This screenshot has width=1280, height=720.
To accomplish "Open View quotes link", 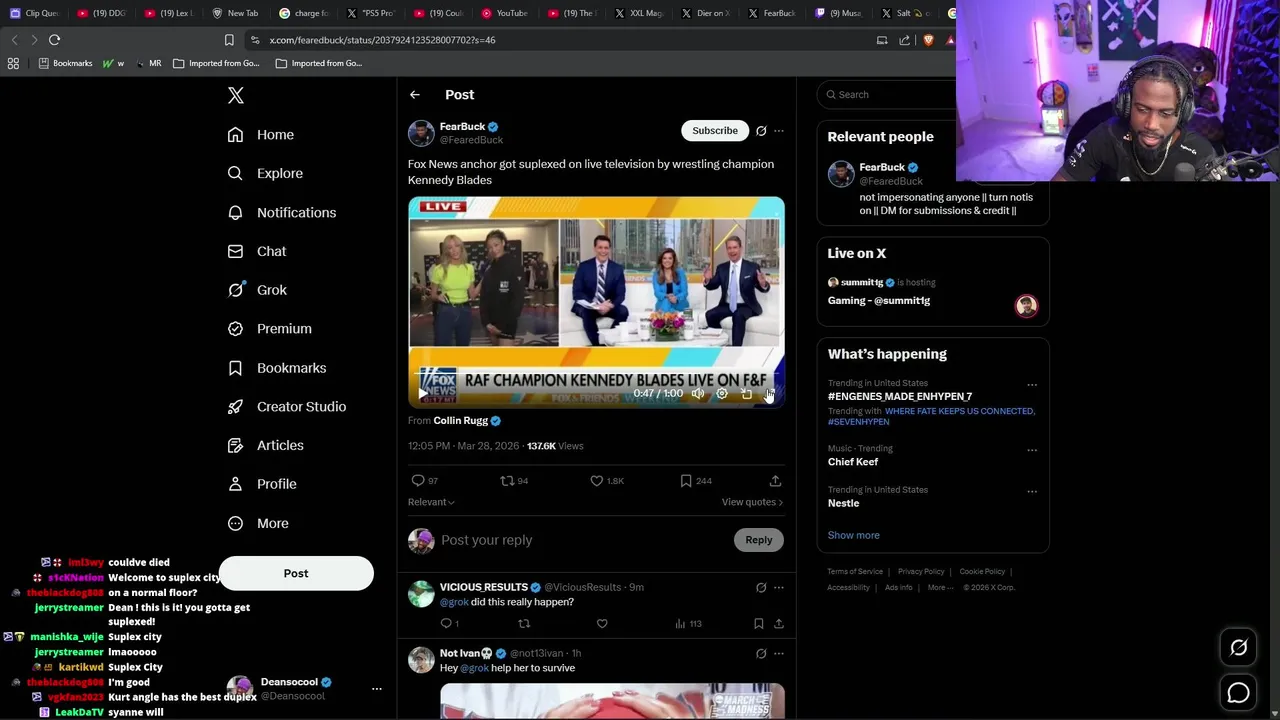I will pos(752,502).
